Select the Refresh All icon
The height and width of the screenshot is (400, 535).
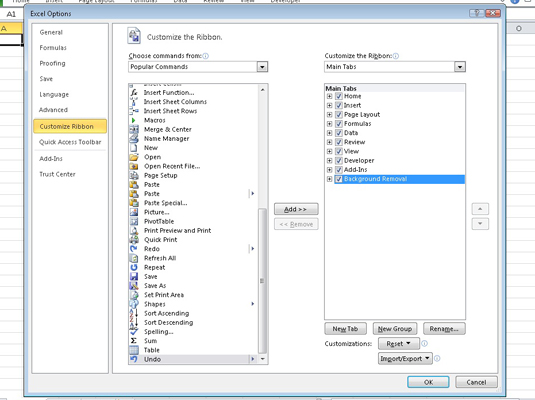[134, 258]
